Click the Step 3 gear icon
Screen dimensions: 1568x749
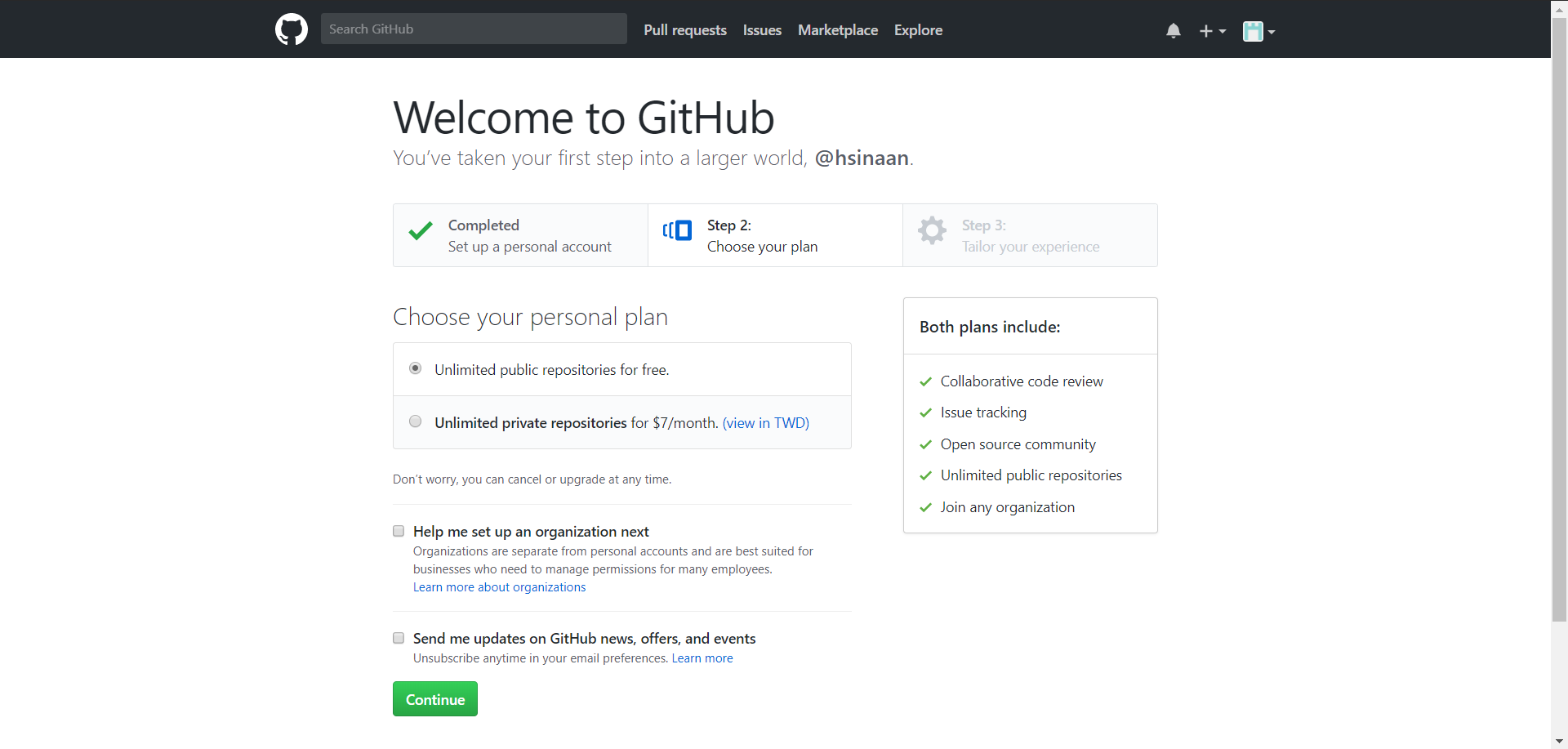[932, 230]
